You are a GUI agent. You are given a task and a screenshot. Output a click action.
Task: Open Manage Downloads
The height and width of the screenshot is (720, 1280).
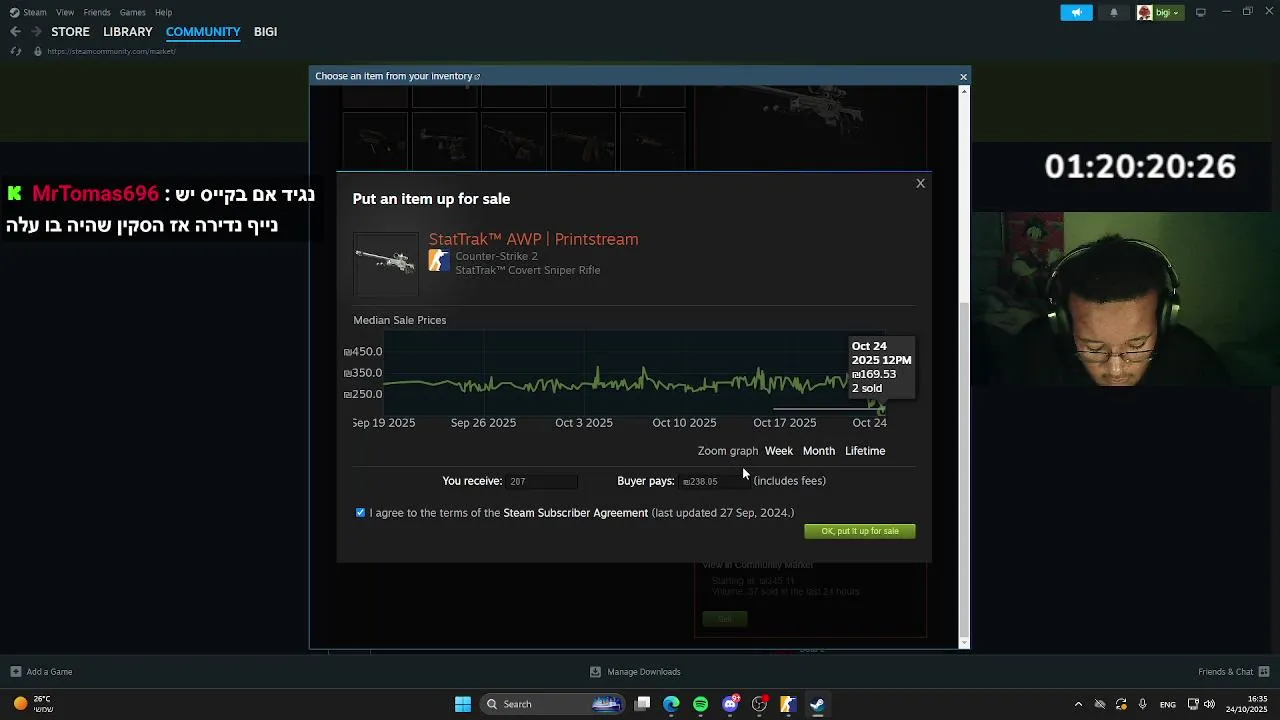pyautogui.click(x=635, y=672)
